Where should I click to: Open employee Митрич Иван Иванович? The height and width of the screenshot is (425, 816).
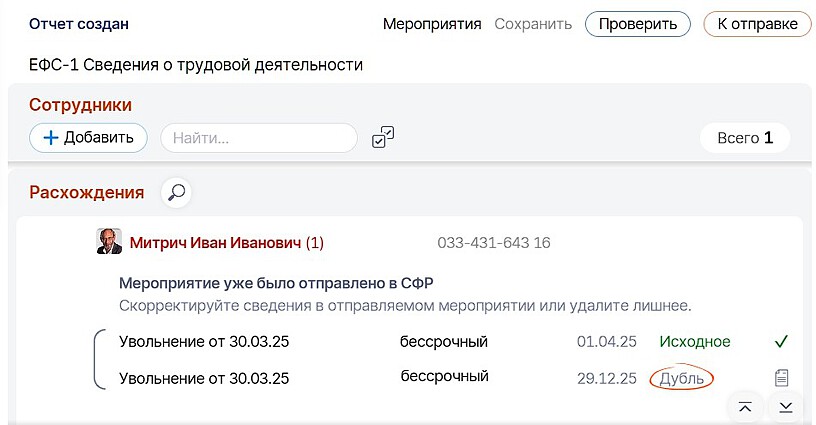coord(215,243)
